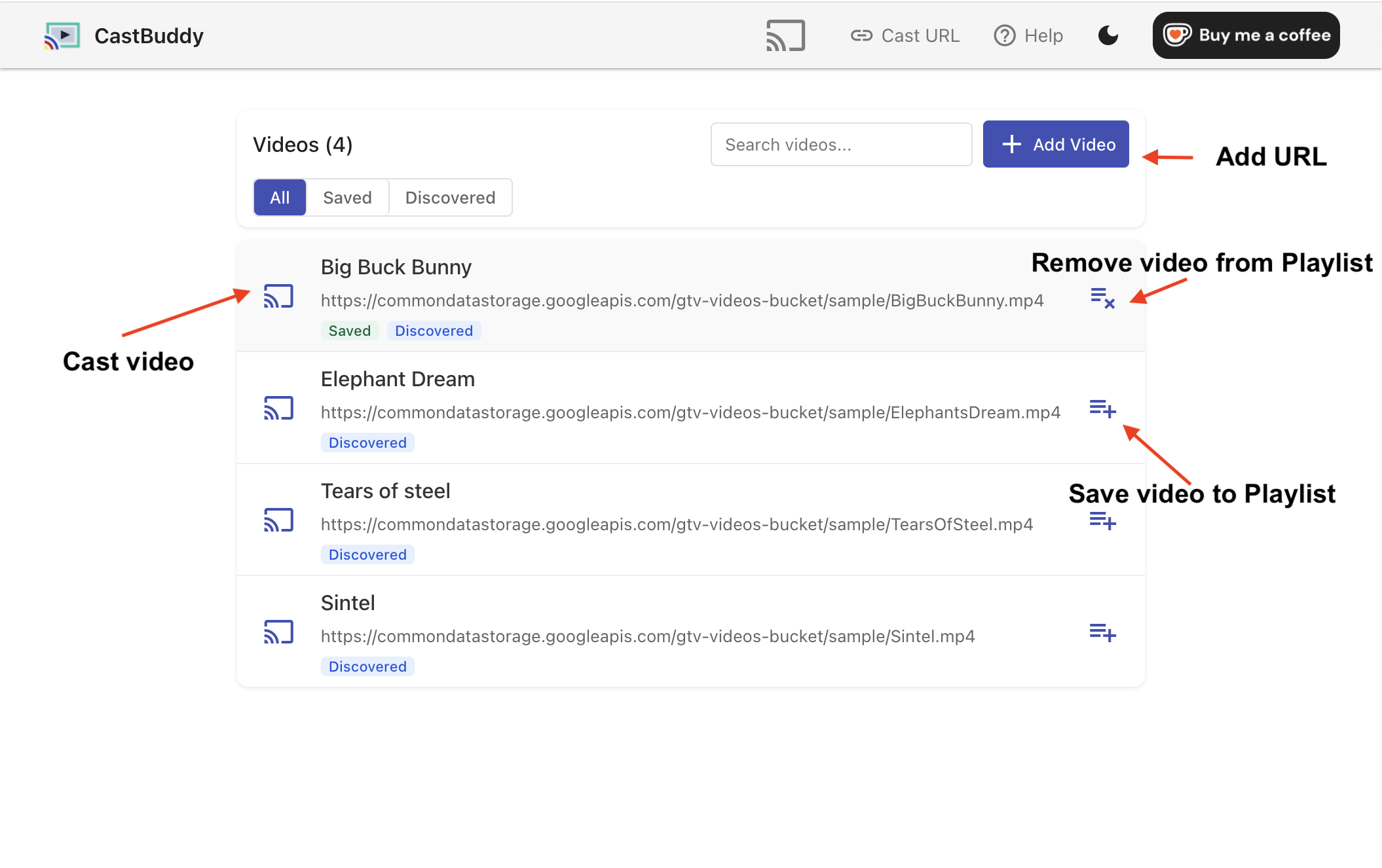Click the Search videos field
1382x868 pixels.
(x=841, y=145)
